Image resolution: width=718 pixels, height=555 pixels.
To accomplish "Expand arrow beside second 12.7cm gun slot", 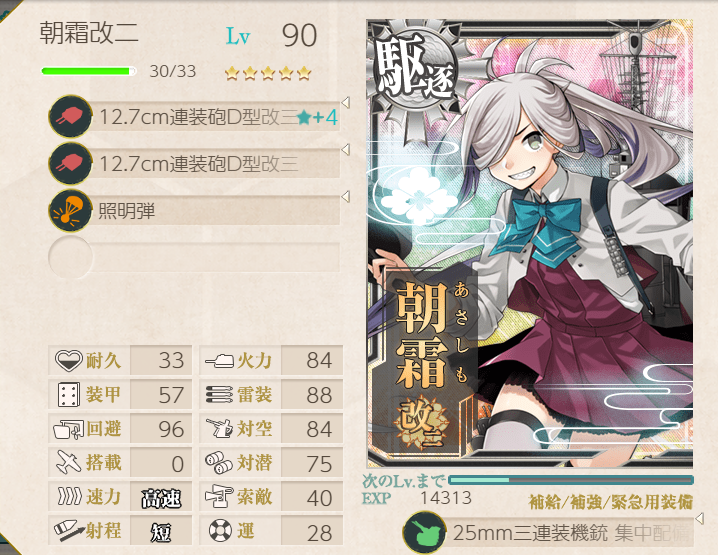I will (x=346, y=150).
